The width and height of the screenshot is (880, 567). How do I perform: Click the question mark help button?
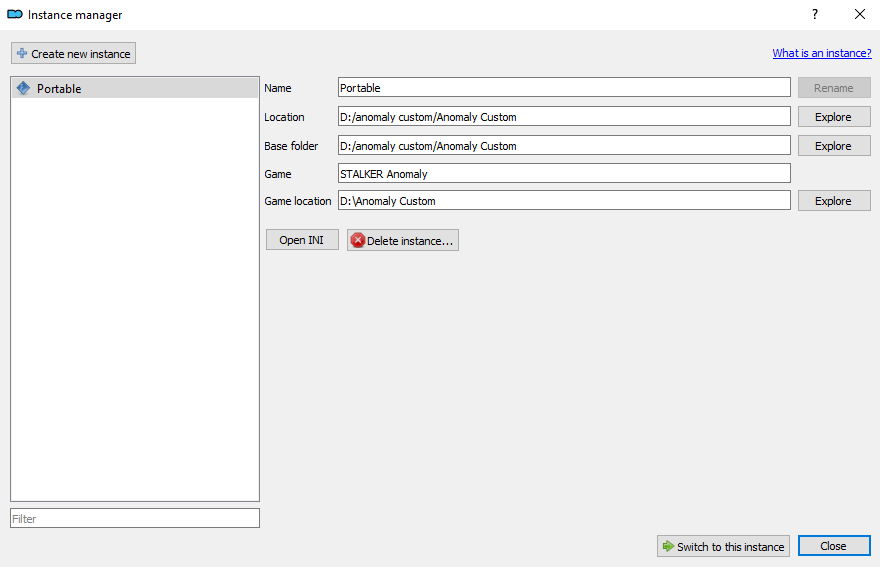(814, 15)
